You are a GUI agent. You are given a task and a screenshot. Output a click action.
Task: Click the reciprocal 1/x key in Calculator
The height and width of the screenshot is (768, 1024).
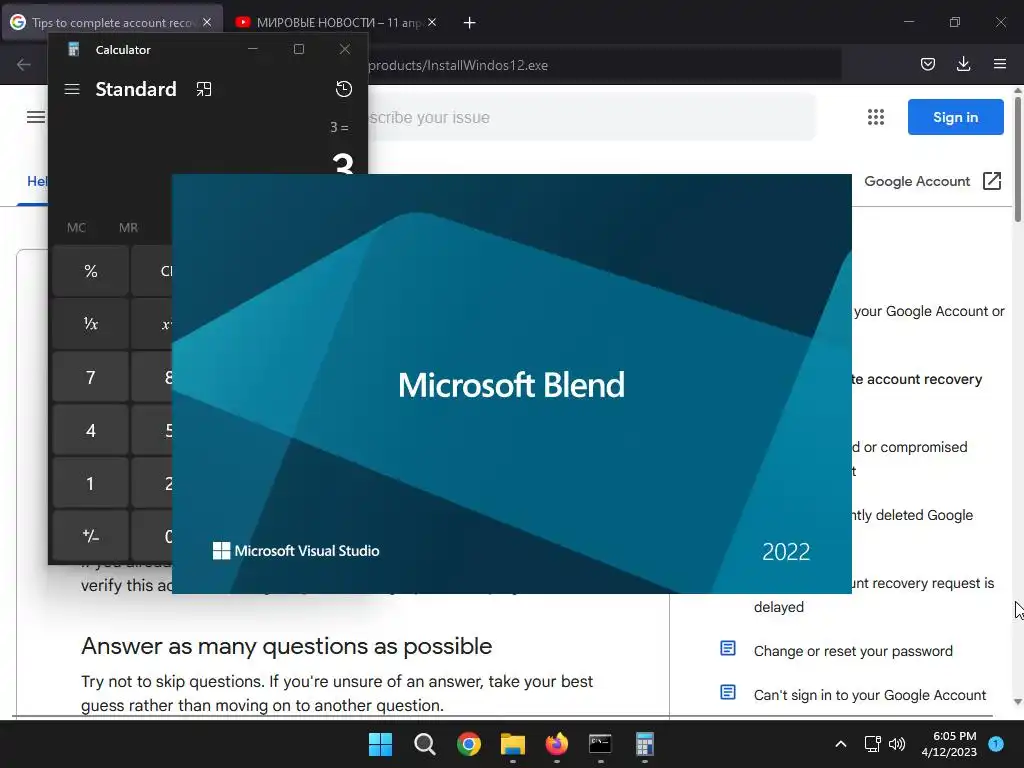91,324
